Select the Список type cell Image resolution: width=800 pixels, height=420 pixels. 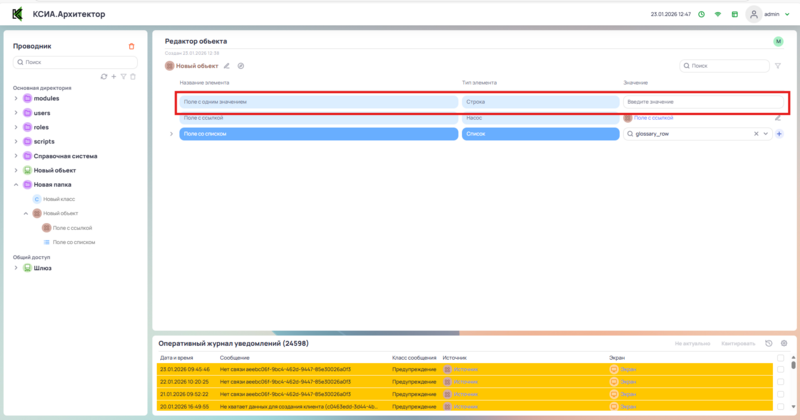(x=540, y=134)
